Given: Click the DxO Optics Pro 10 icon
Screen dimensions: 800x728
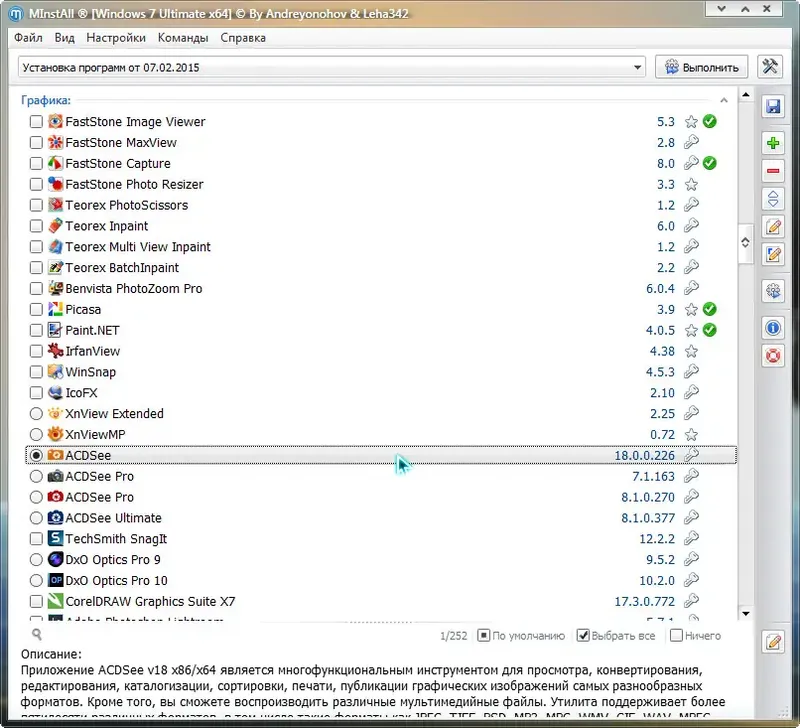Looking at the screenshot, I should (55, 580).
